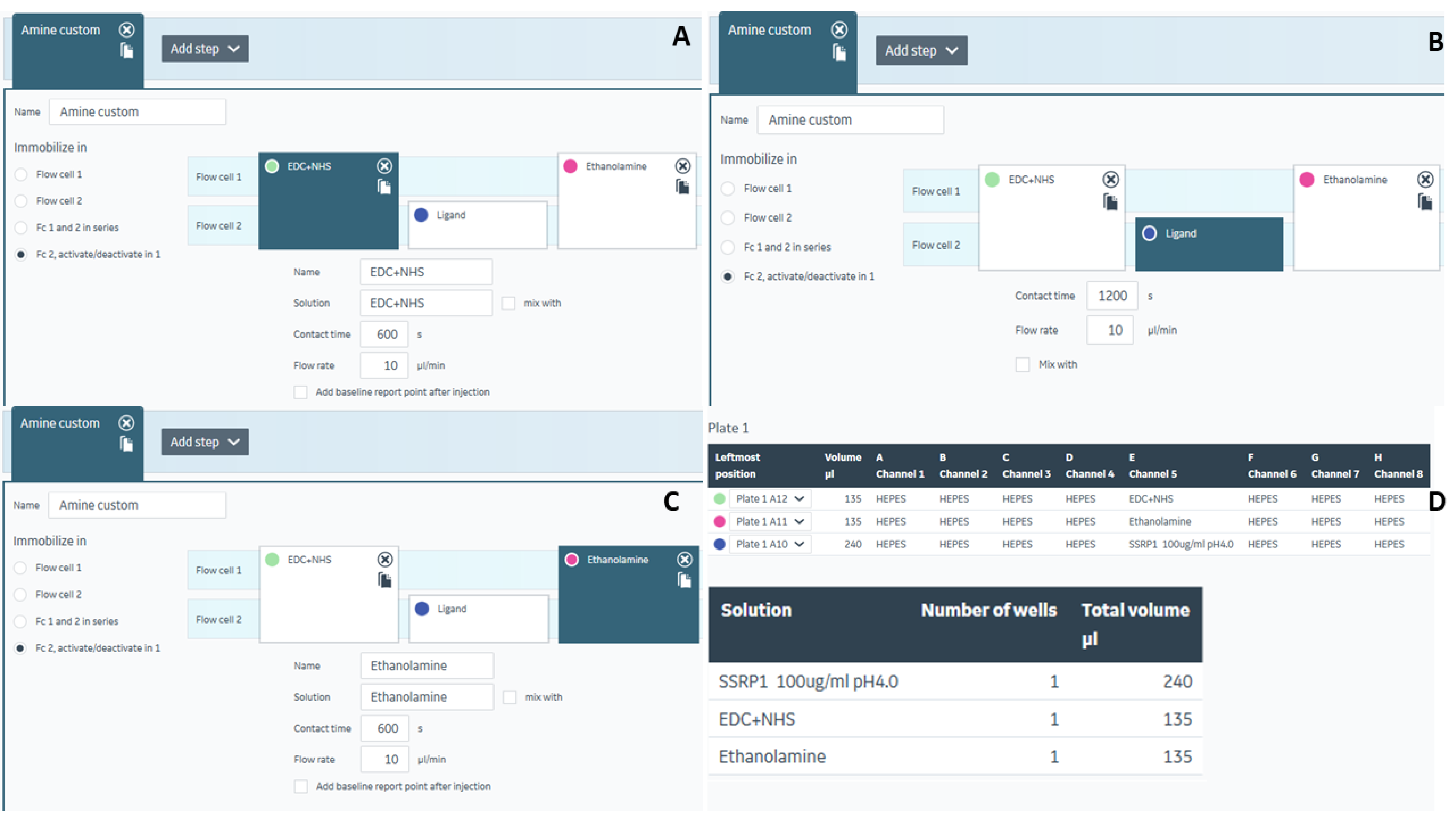Copy the selected Ethanolamine step in panel C

[685, 581]
